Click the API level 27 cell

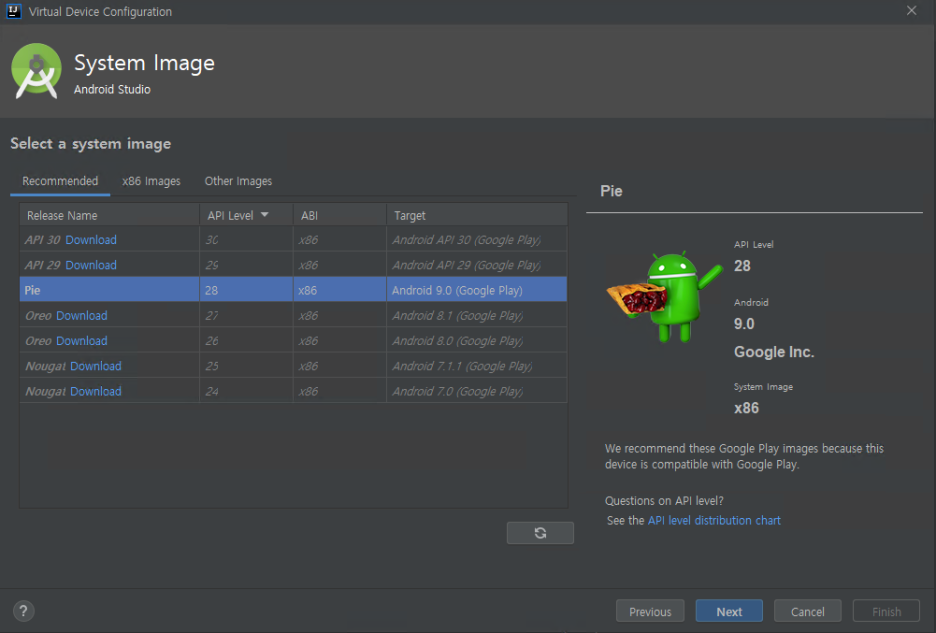(x=246, y=315)
